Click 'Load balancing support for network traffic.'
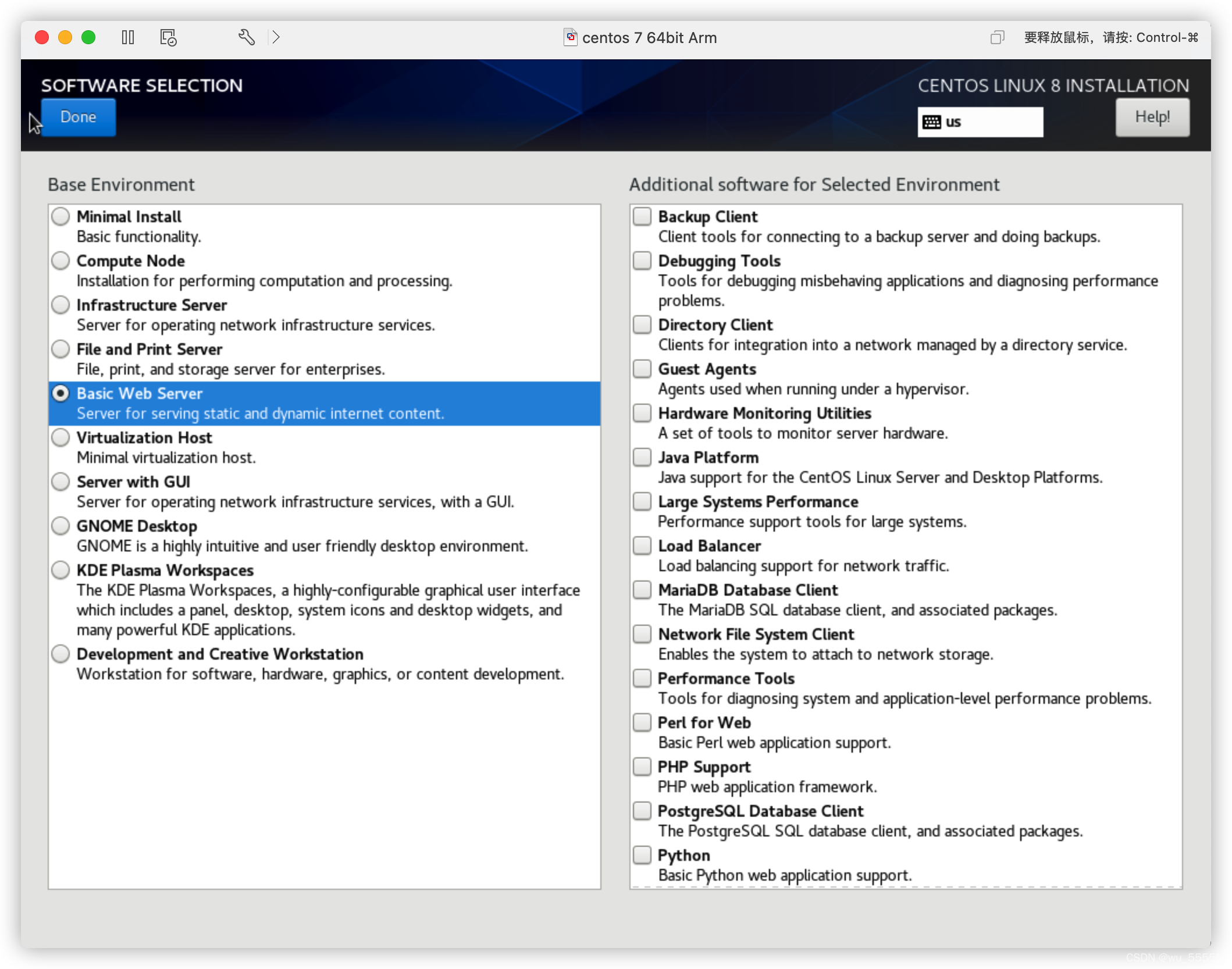Viewport: 1232px width, 969px height. click(x=803, y=566)
